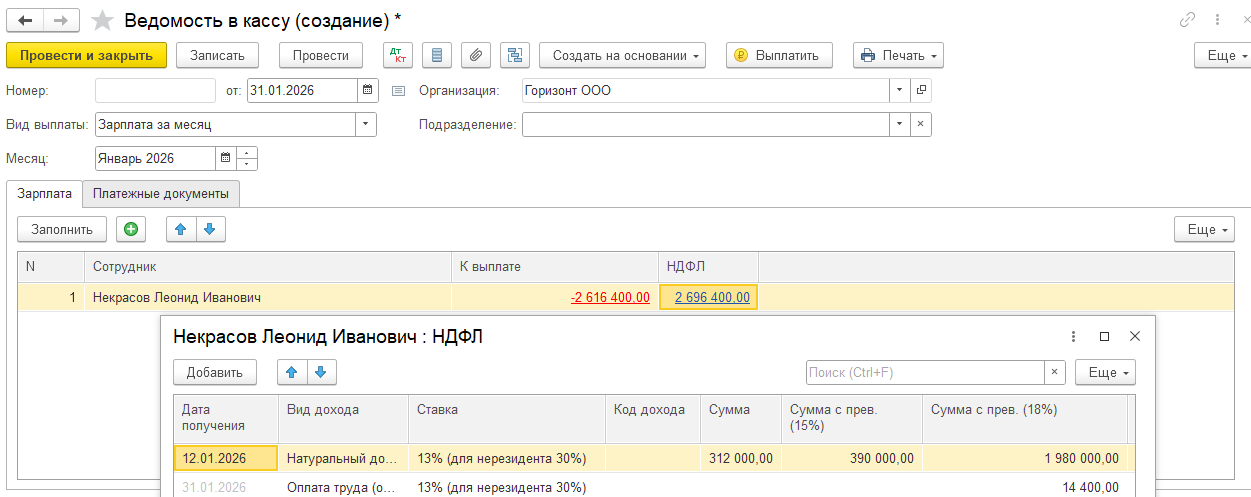The width and height of the screenshot is (1251, 497).
Task: Open the document structure hierarchy icon
Action: (x=515, y=55)
